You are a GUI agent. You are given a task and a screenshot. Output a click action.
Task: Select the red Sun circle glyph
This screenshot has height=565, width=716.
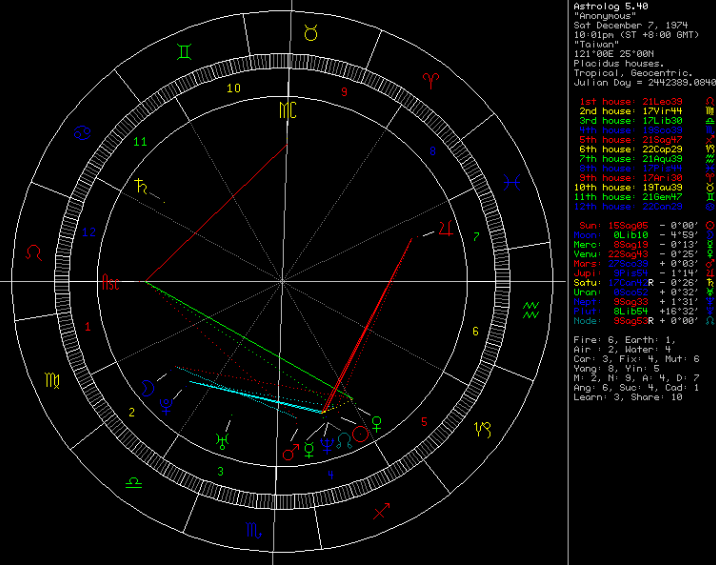359,437
